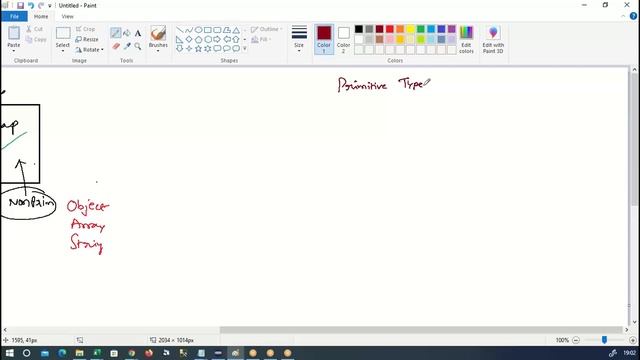This screenshot has width=640, height=360.
Task: Pick the red color swatch
Action: point(390,29)
